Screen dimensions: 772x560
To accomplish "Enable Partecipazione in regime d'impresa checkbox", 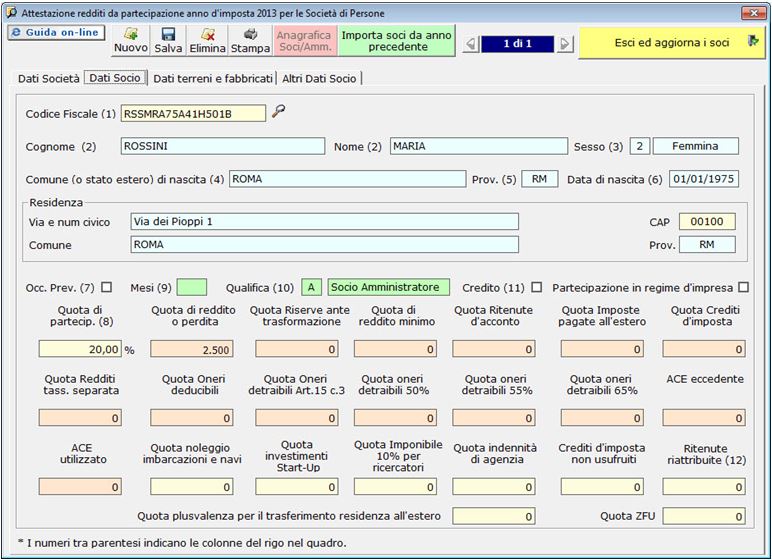I will click(744, 287).
